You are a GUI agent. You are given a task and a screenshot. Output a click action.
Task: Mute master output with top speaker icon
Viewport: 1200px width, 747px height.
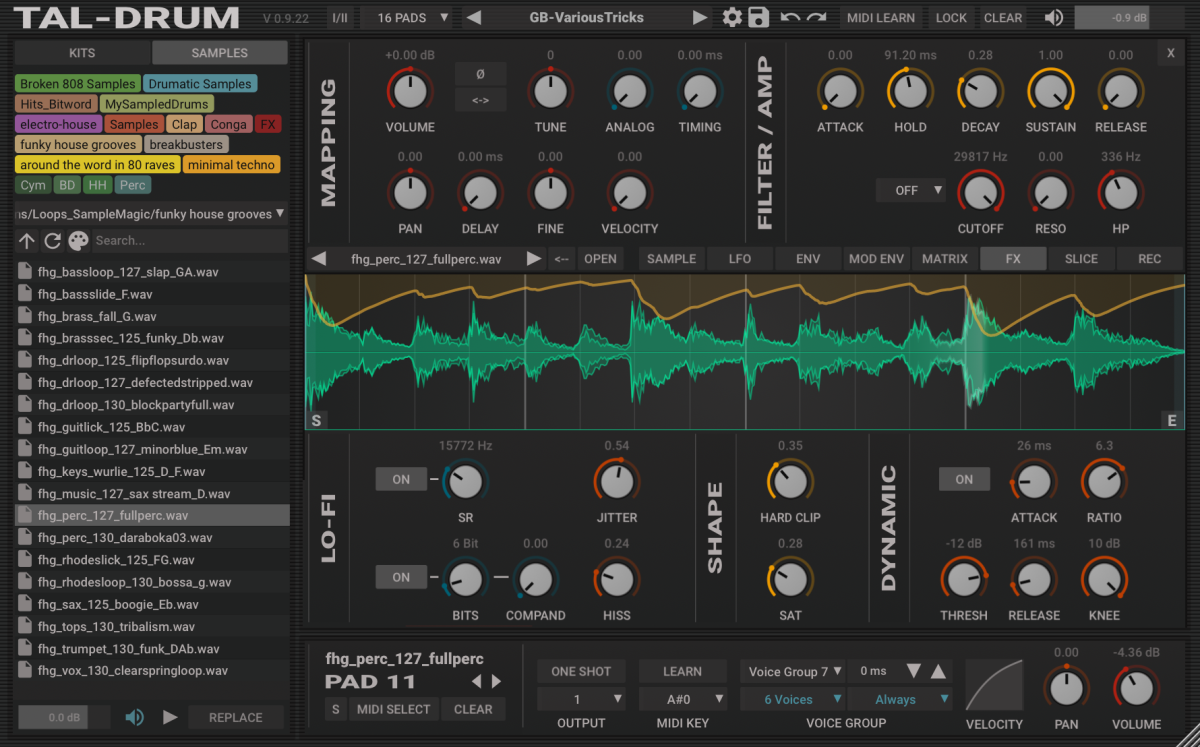(1053, 17)
